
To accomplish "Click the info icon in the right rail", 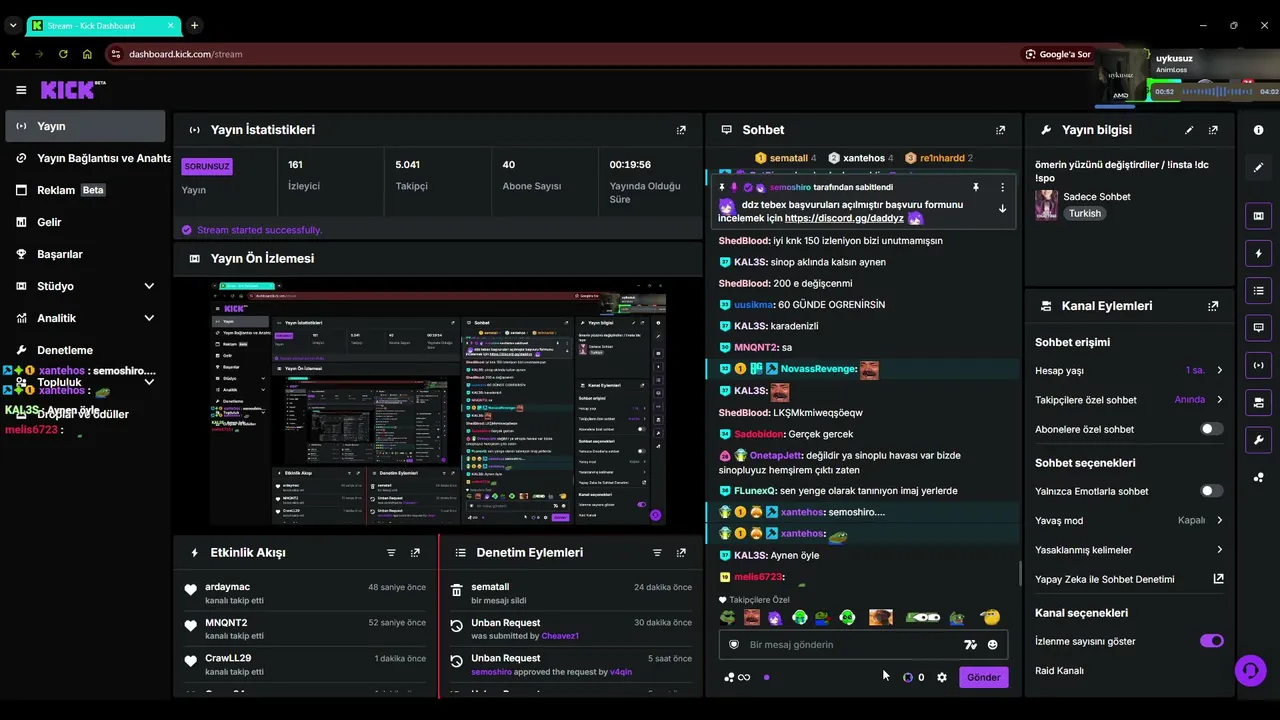I will (x=1258, y=130).
